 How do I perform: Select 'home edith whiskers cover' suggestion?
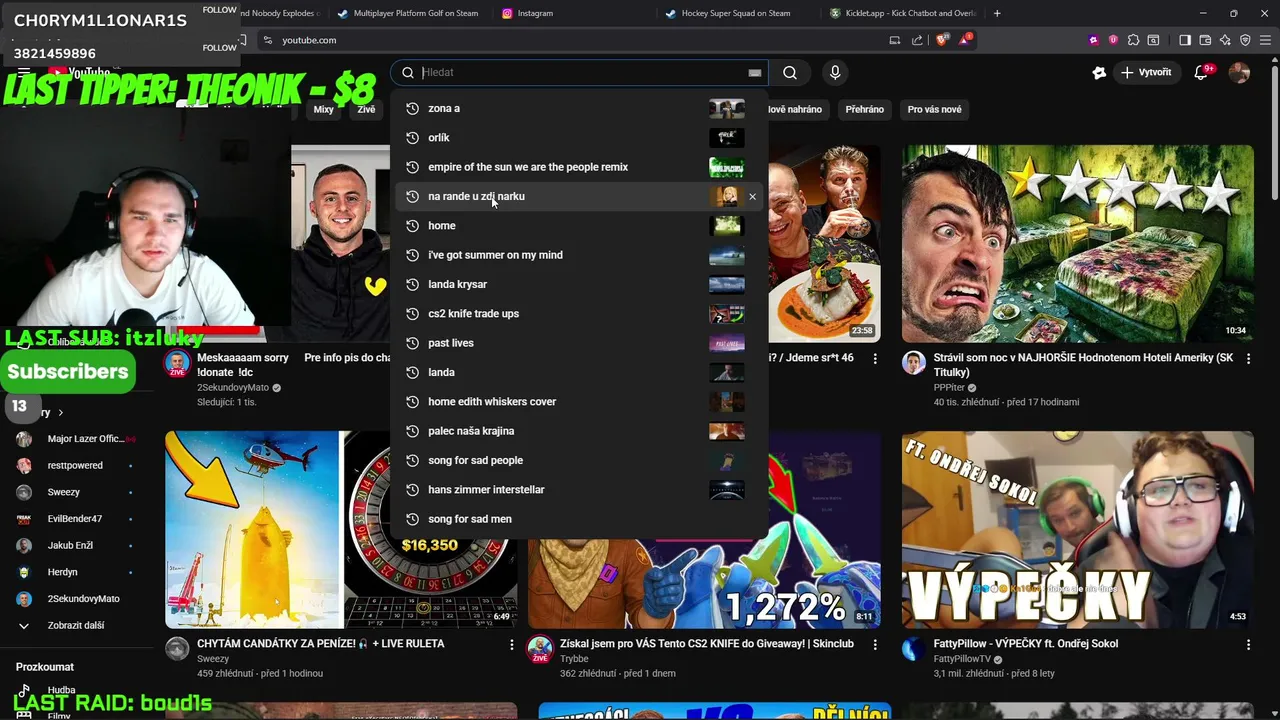click(580, 401)
